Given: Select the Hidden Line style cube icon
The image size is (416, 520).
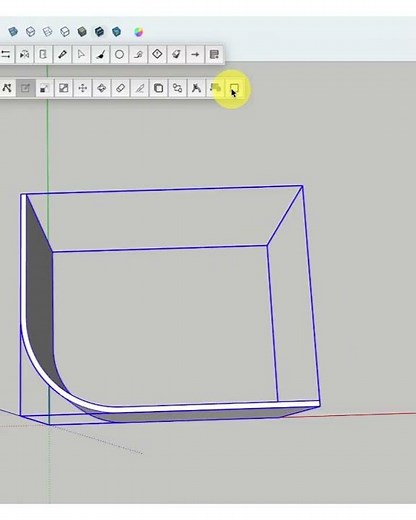Looking at the screenshot, I should click(65, 32).
